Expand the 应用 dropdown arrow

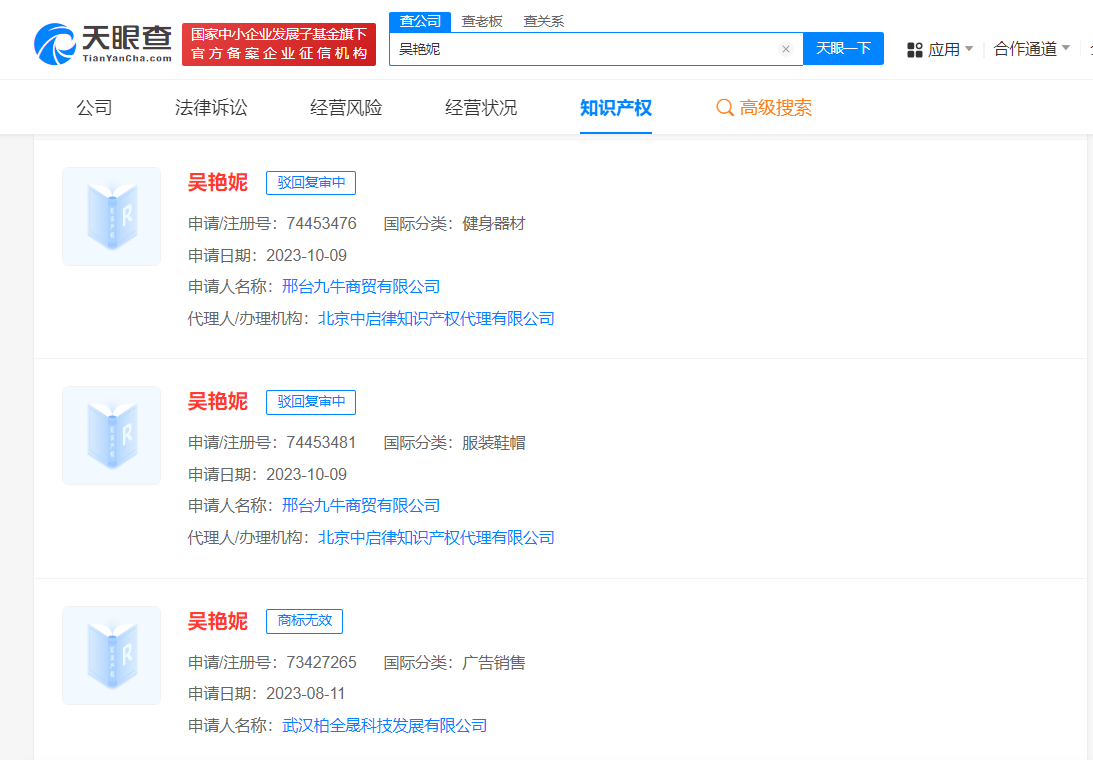coord(969,49)
